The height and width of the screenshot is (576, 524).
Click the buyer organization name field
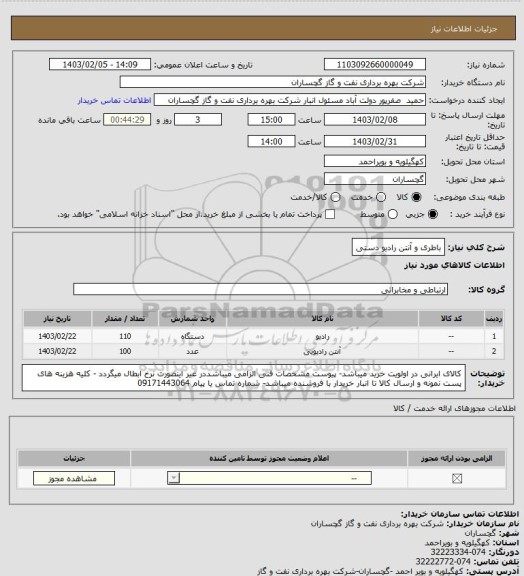point(273,82)
